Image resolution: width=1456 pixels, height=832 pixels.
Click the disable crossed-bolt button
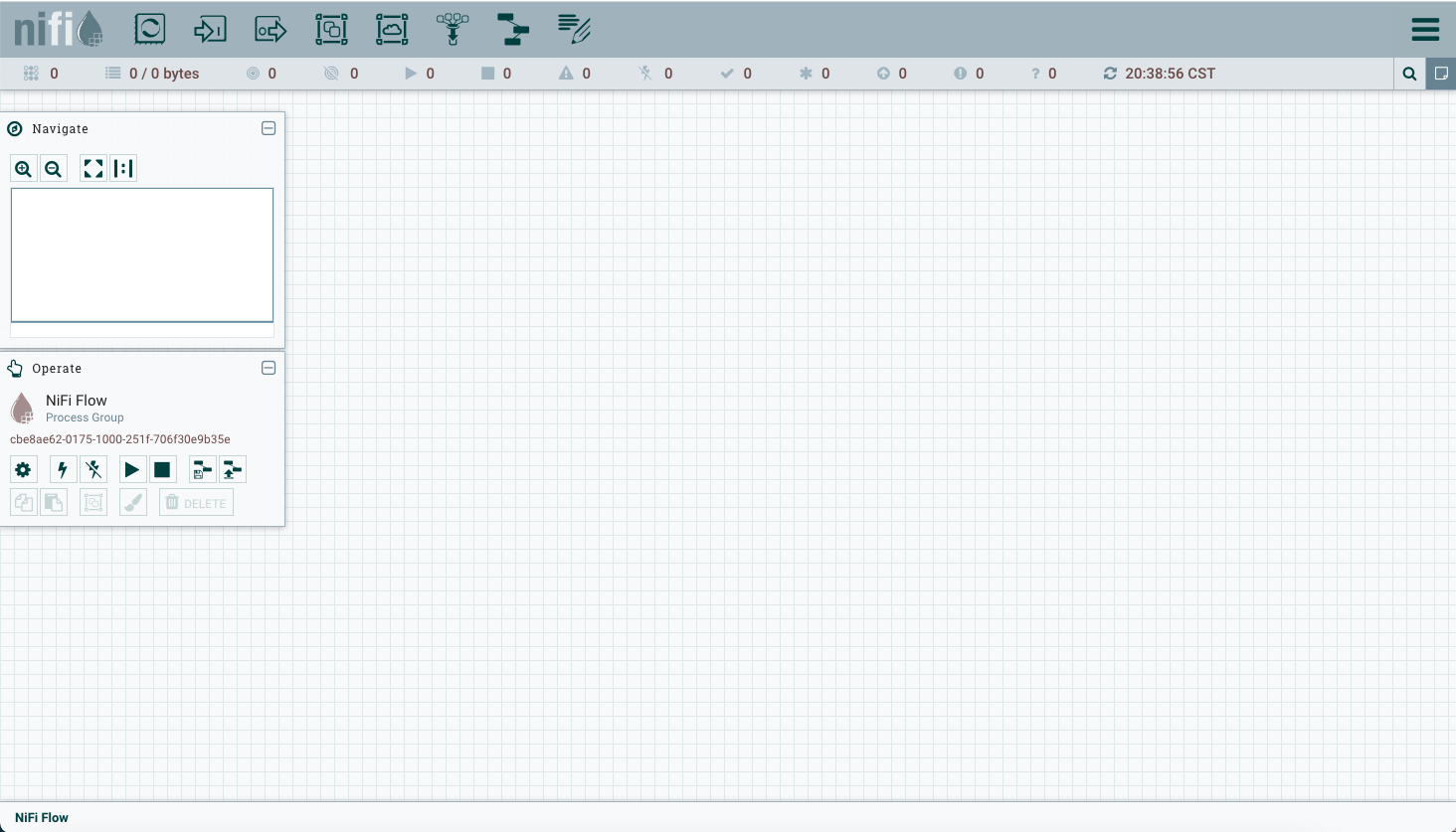(93, 469)
